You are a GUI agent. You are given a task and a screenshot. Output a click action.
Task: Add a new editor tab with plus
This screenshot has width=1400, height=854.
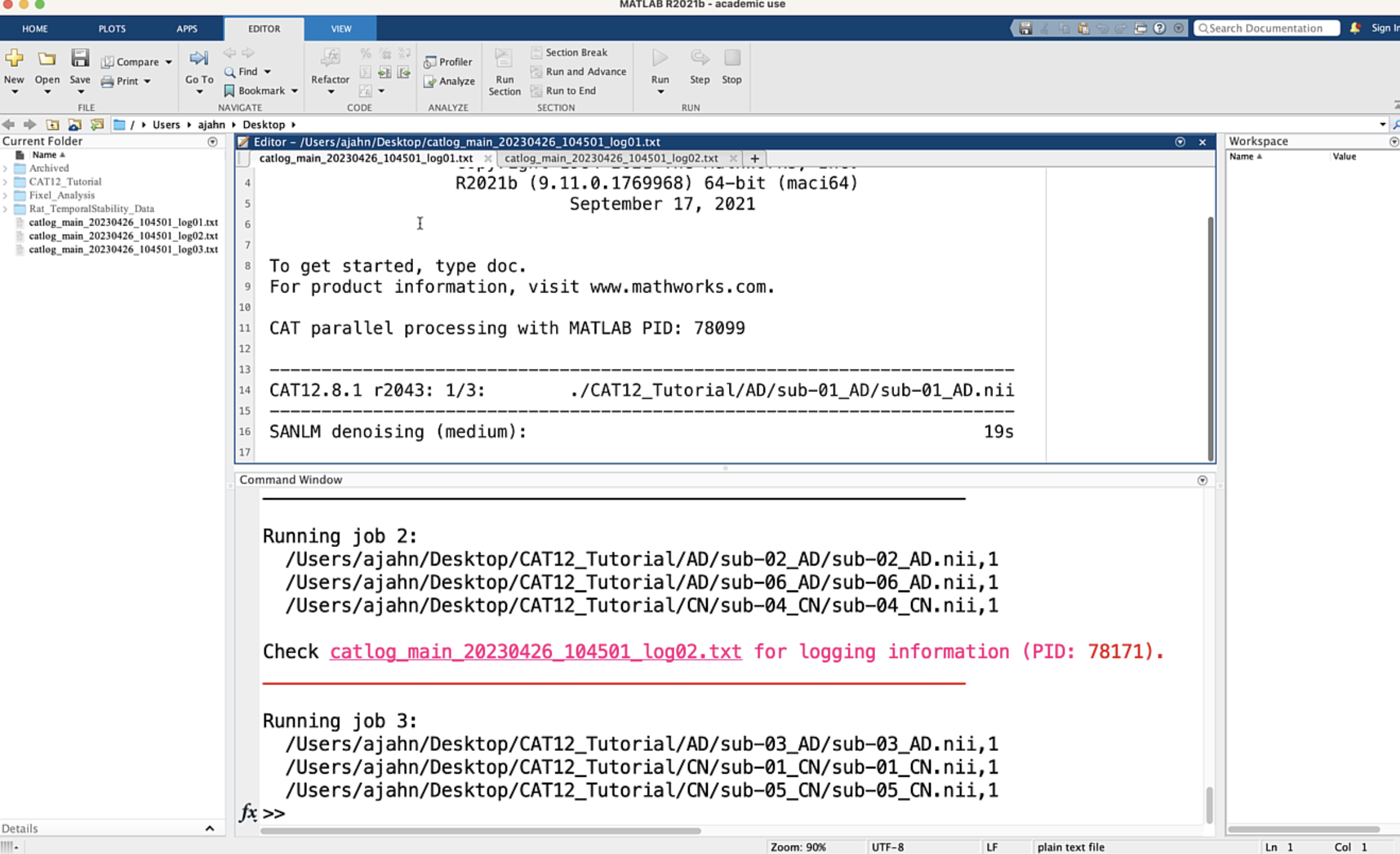click(x=755, y=158)
